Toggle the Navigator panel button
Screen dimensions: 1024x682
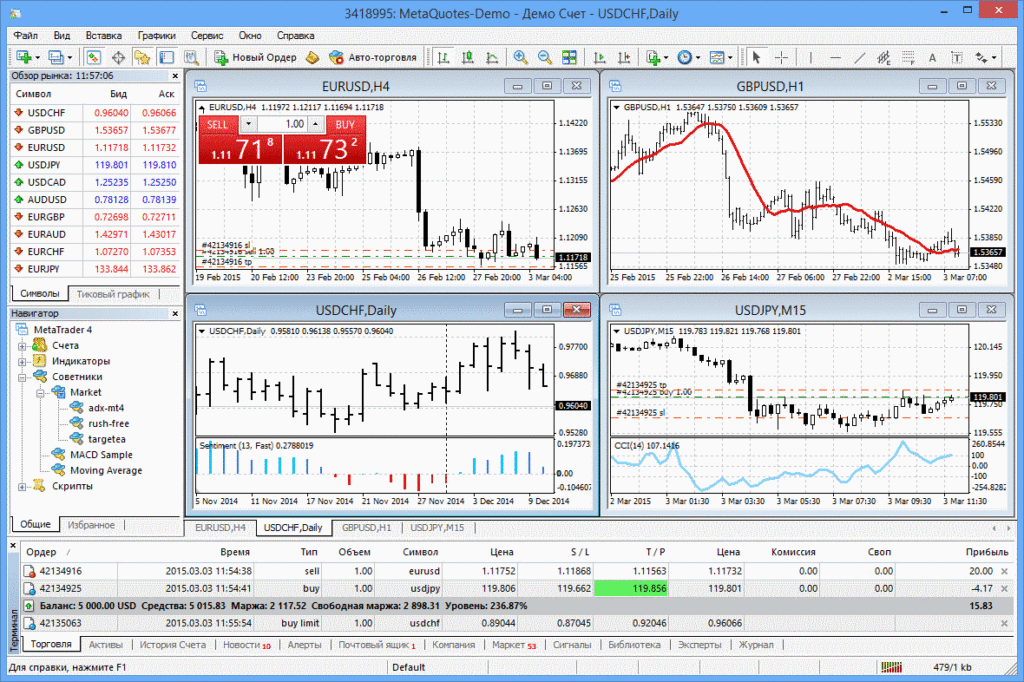(142, 57)
